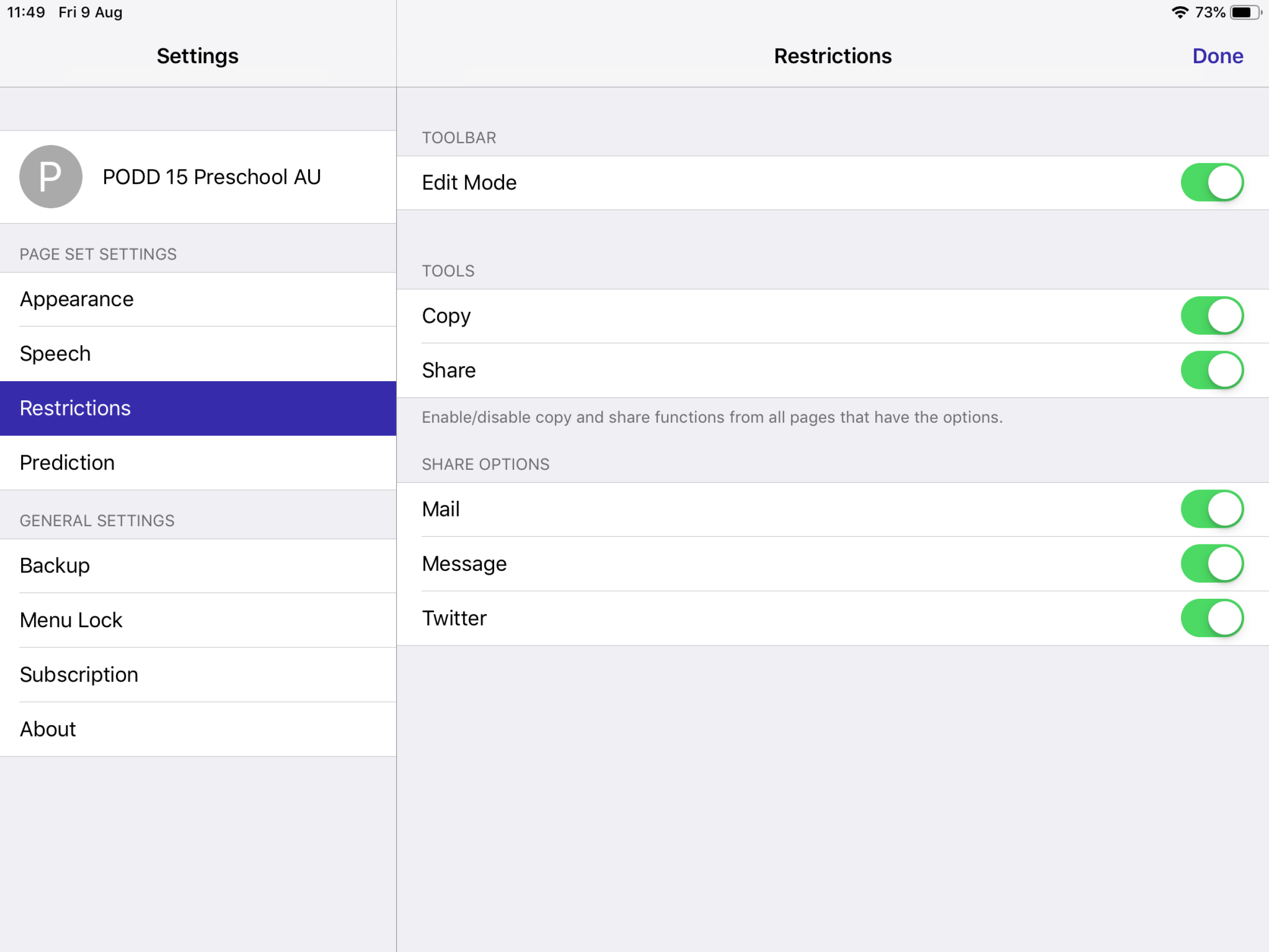Disable the Share toggle
The height and width of the screenshot is (952, 1269).
coord(1212,370)
